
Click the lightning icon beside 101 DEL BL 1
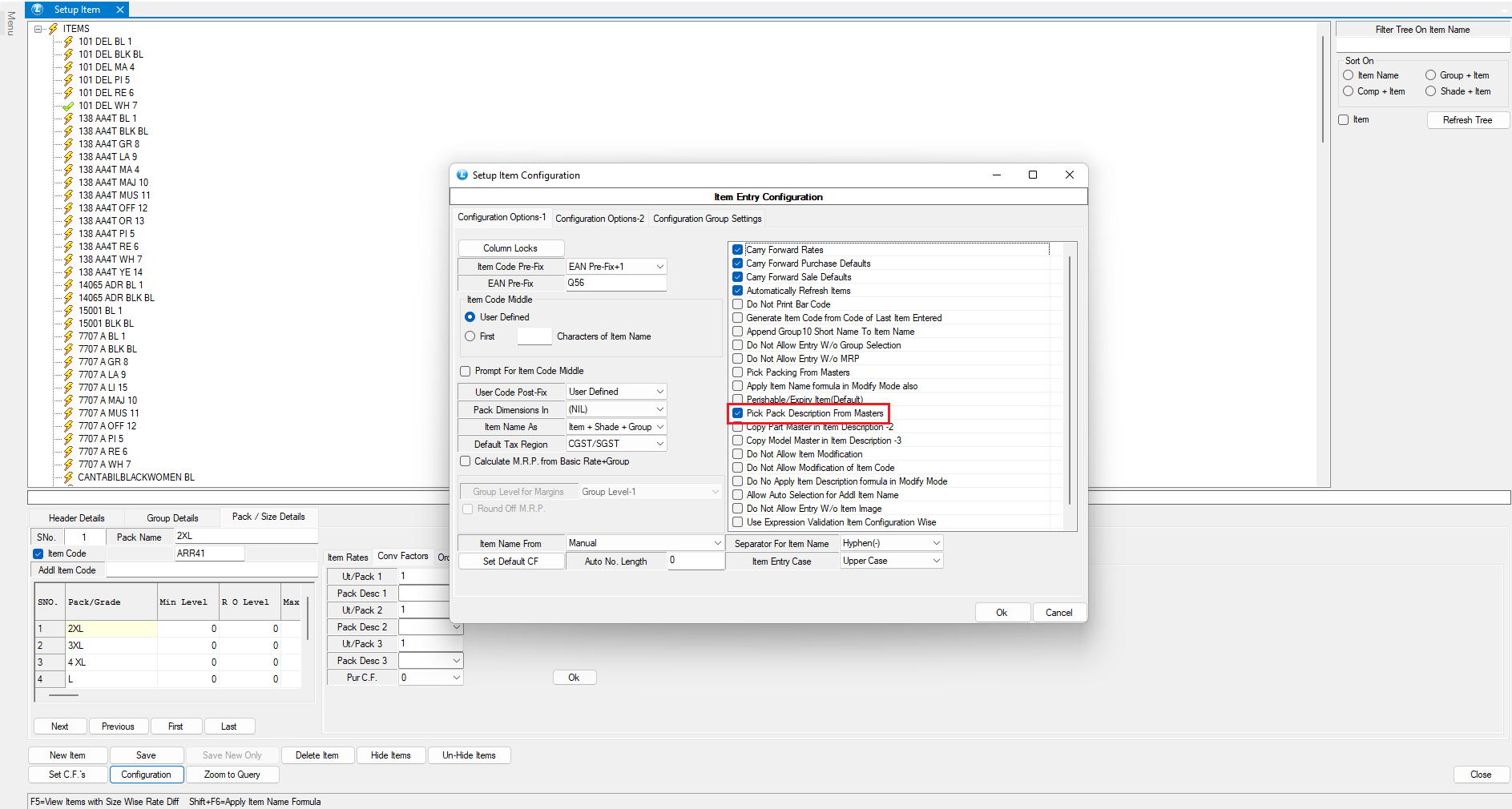coord(68,42)
